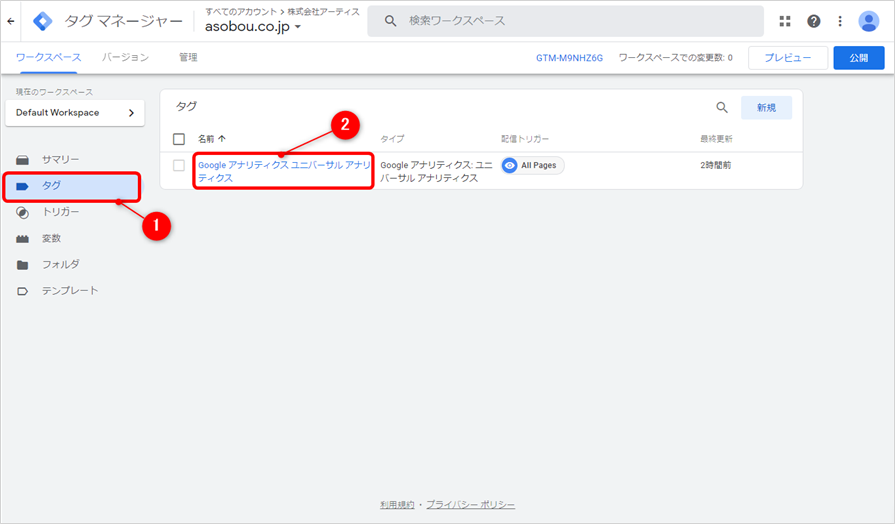Open フォルダ in the sidebar

(x=61, y=264)
